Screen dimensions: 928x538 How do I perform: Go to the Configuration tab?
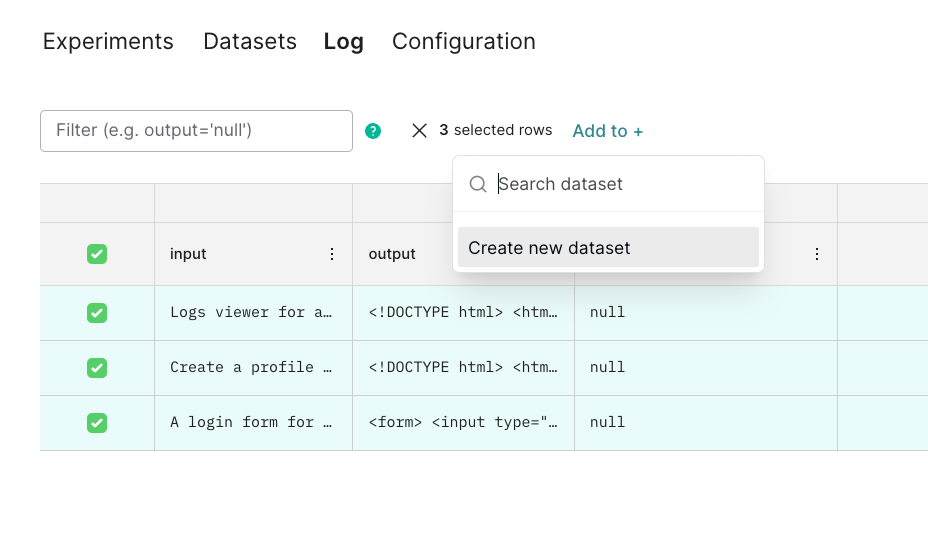pos(463,42)
